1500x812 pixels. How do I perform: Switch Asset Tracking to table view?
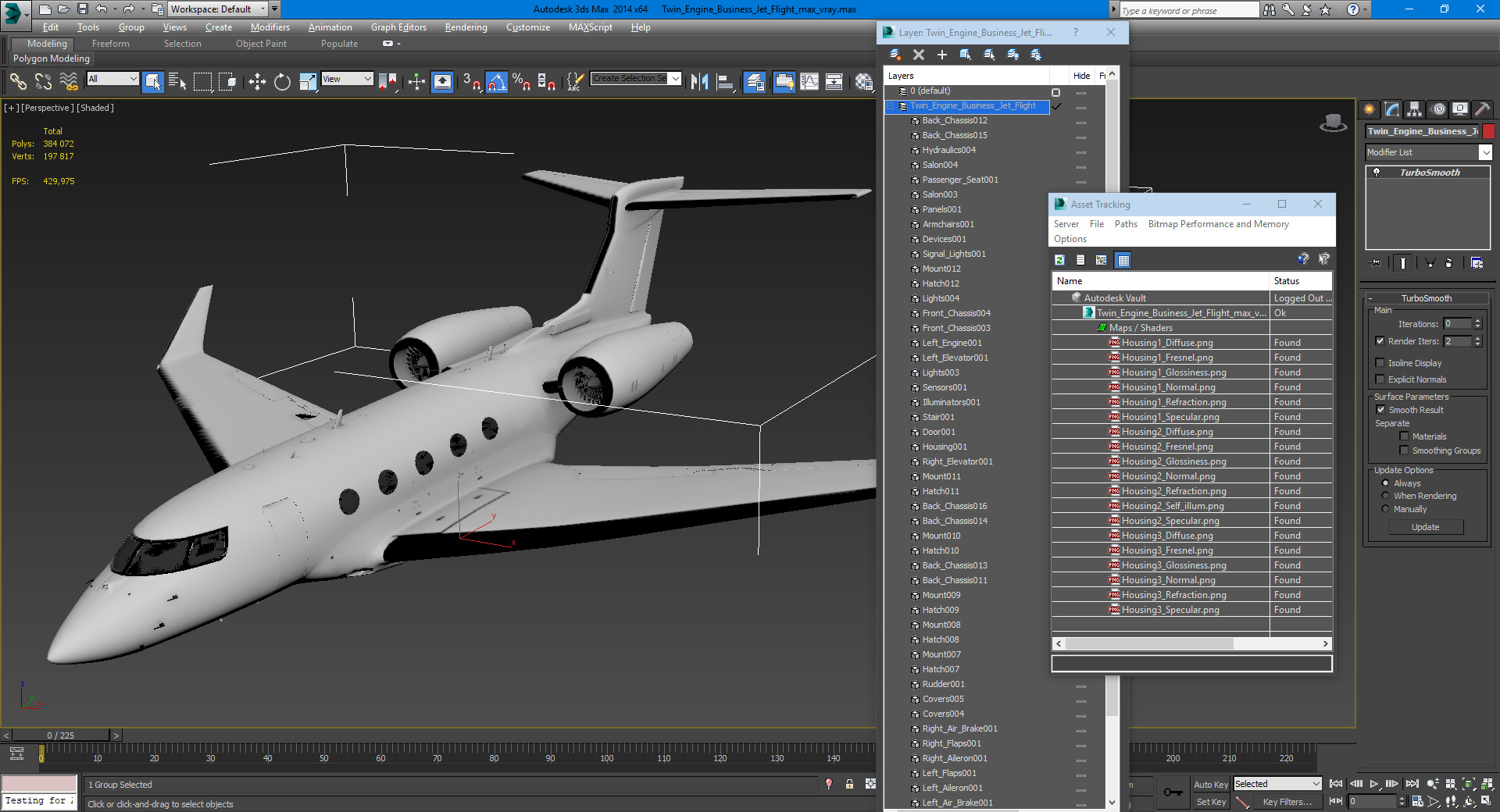pyautogui.click(x=1123, y=260)
